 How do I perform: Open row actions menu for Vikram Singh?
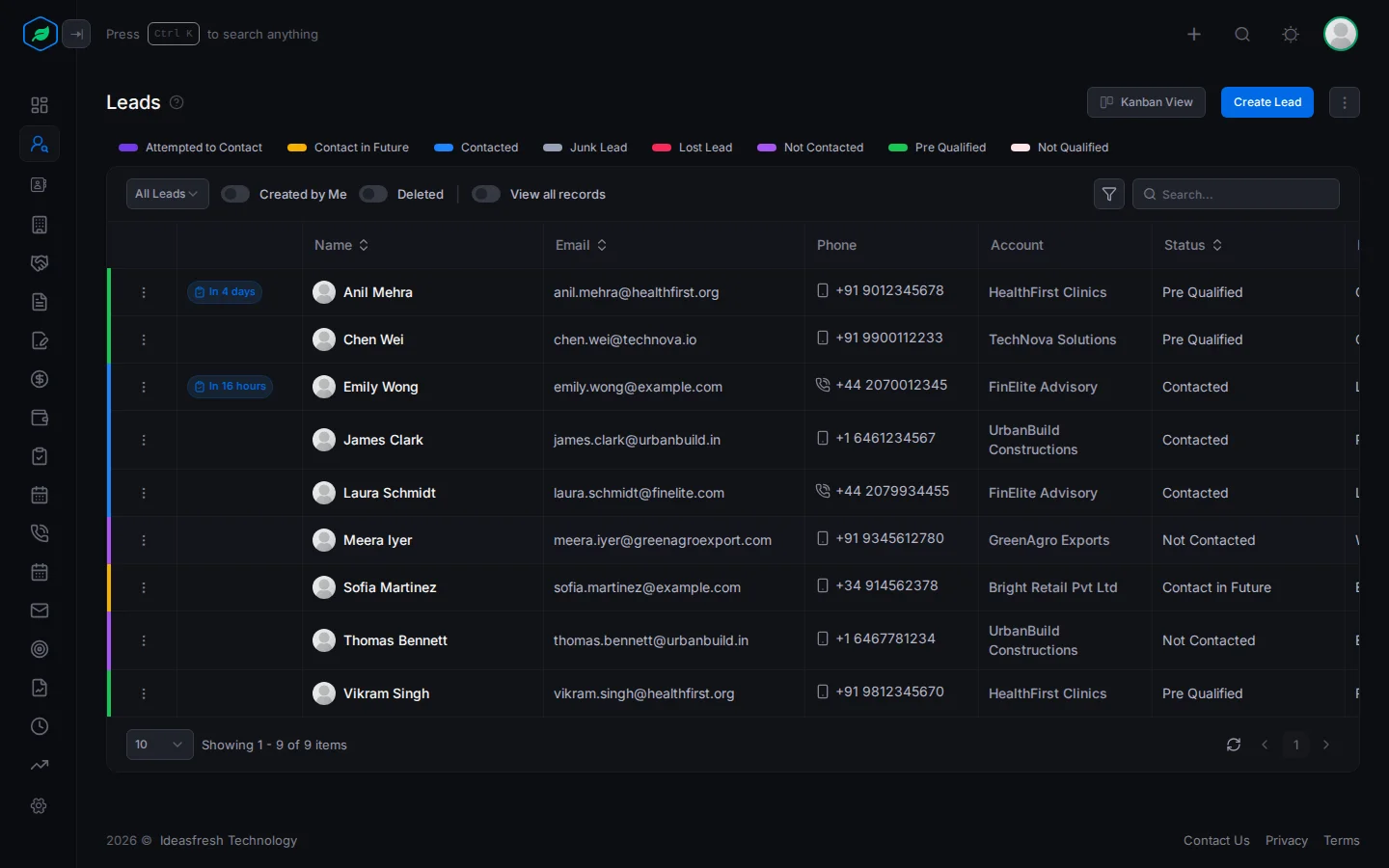pos(144,693)
